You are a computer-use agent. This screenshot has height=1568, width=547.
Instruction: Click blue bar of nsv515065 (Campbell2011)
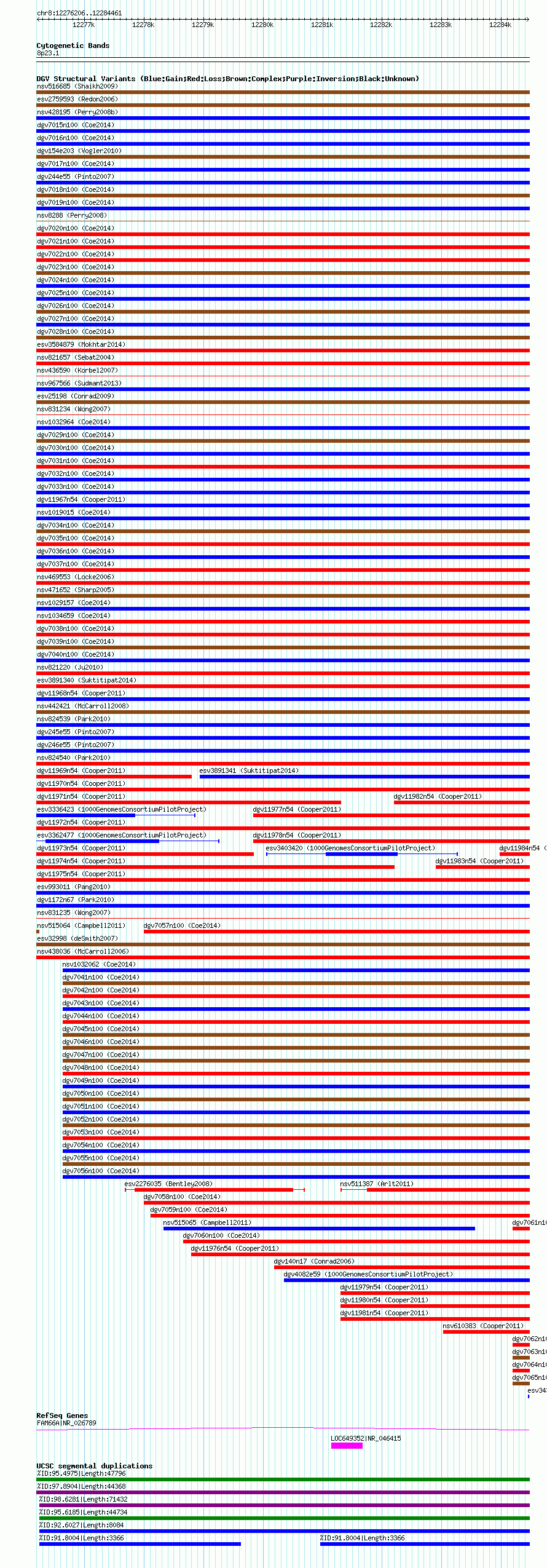[x=319, y=1229]
